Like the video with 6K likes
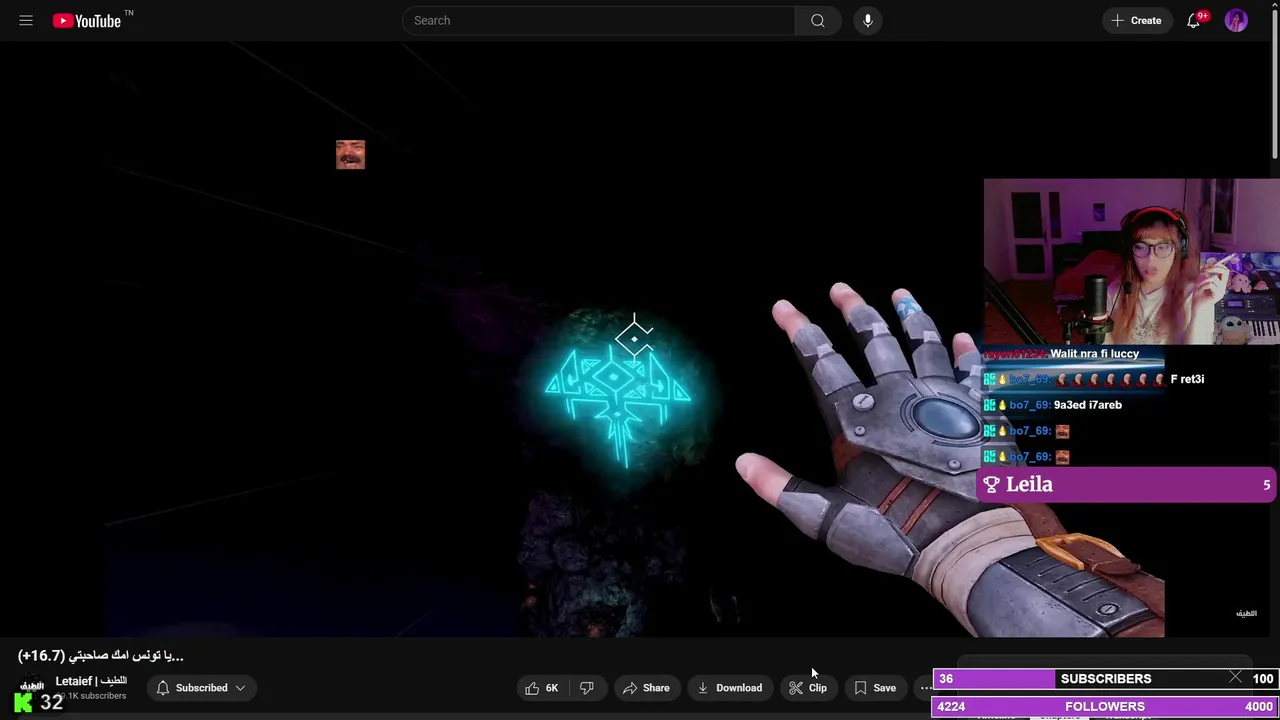1280x720 pixels. point(541,688)
